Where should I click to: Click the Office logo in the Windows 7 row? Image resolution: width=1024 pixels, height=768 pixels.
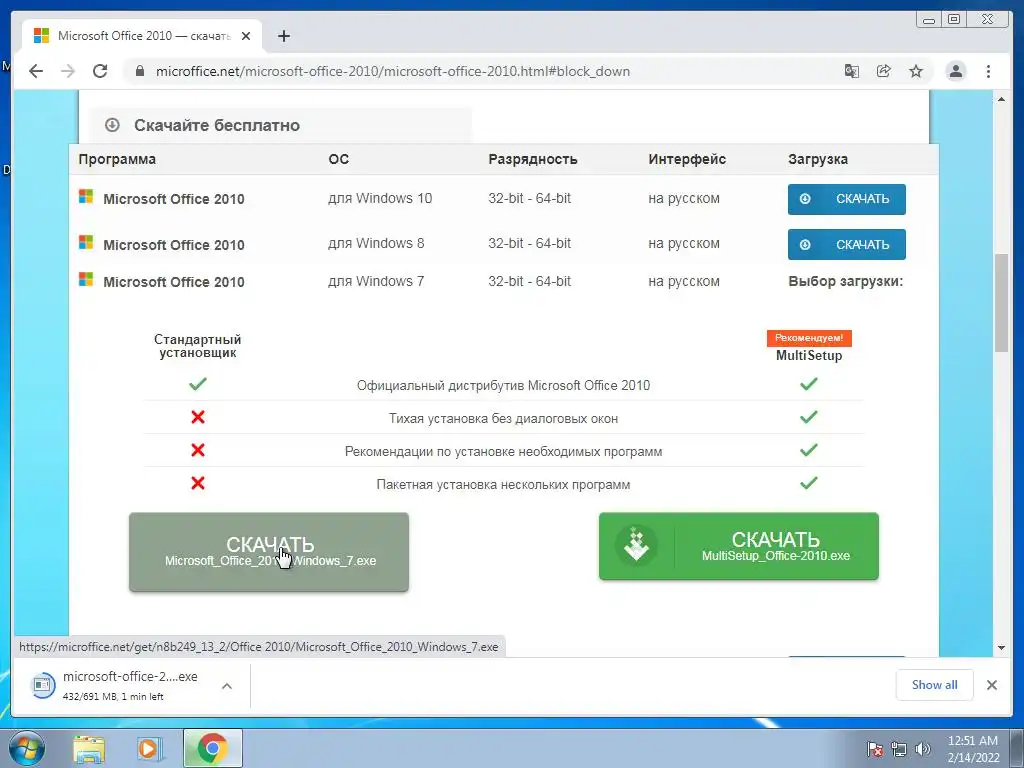pyautogui.click(x=86, y=280)
